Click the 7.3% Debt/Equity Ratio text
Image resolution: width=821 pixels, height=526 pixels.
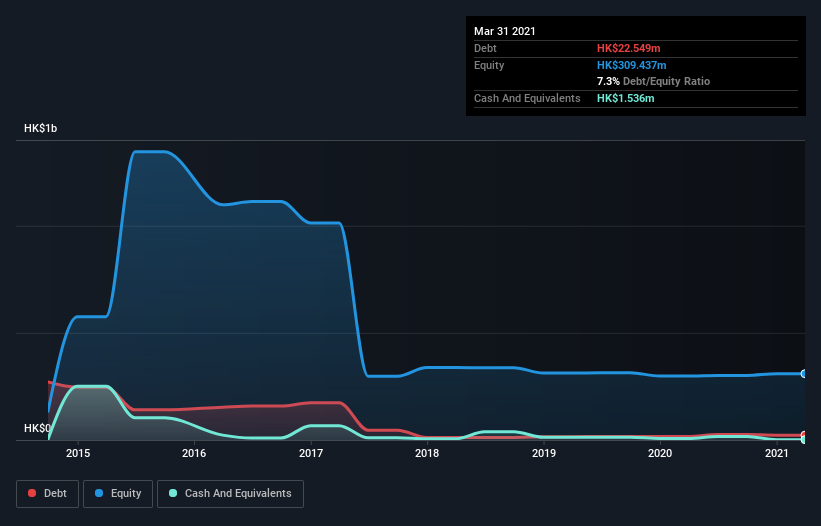coord(653,82)
